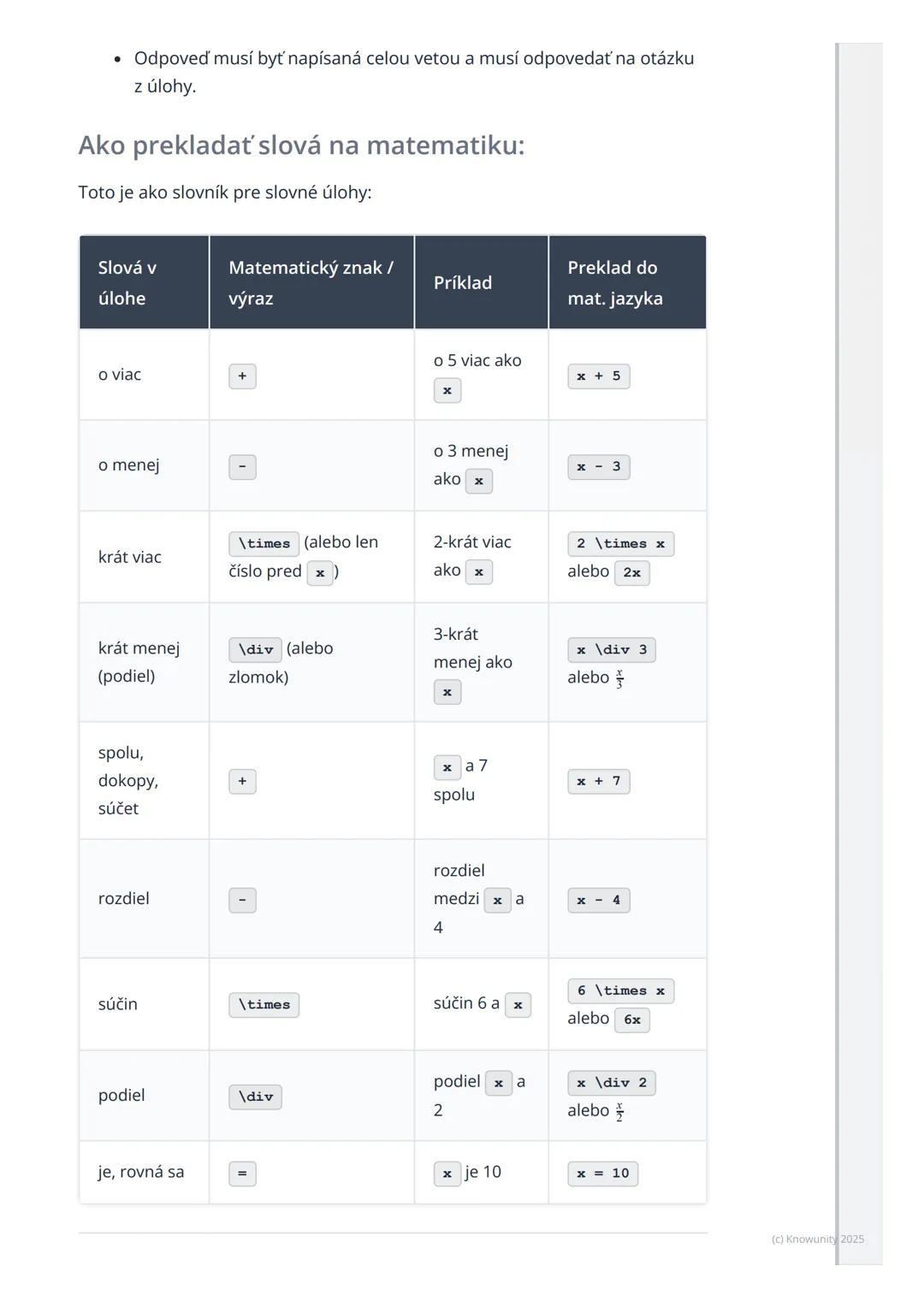This screenshot has width=924, height=1307.
Task: Click the "=" symbol chip
Action: [242, 1174]
